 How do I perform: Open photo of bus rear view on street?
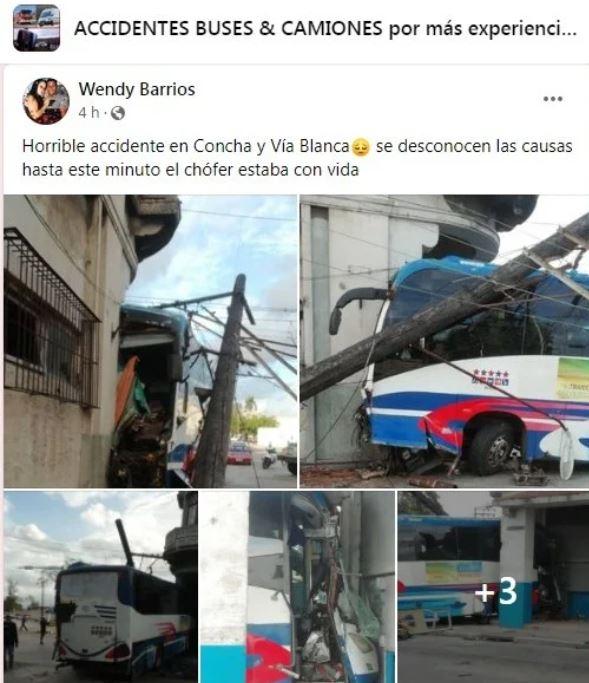click(101, 587)
